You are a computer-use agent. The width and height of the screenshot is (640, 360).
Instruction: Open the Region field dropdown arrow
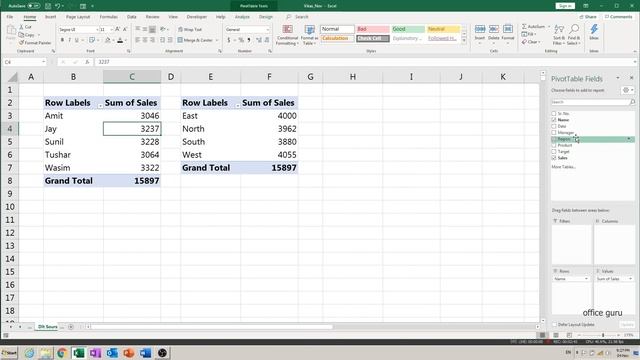(x=629, y=139)
